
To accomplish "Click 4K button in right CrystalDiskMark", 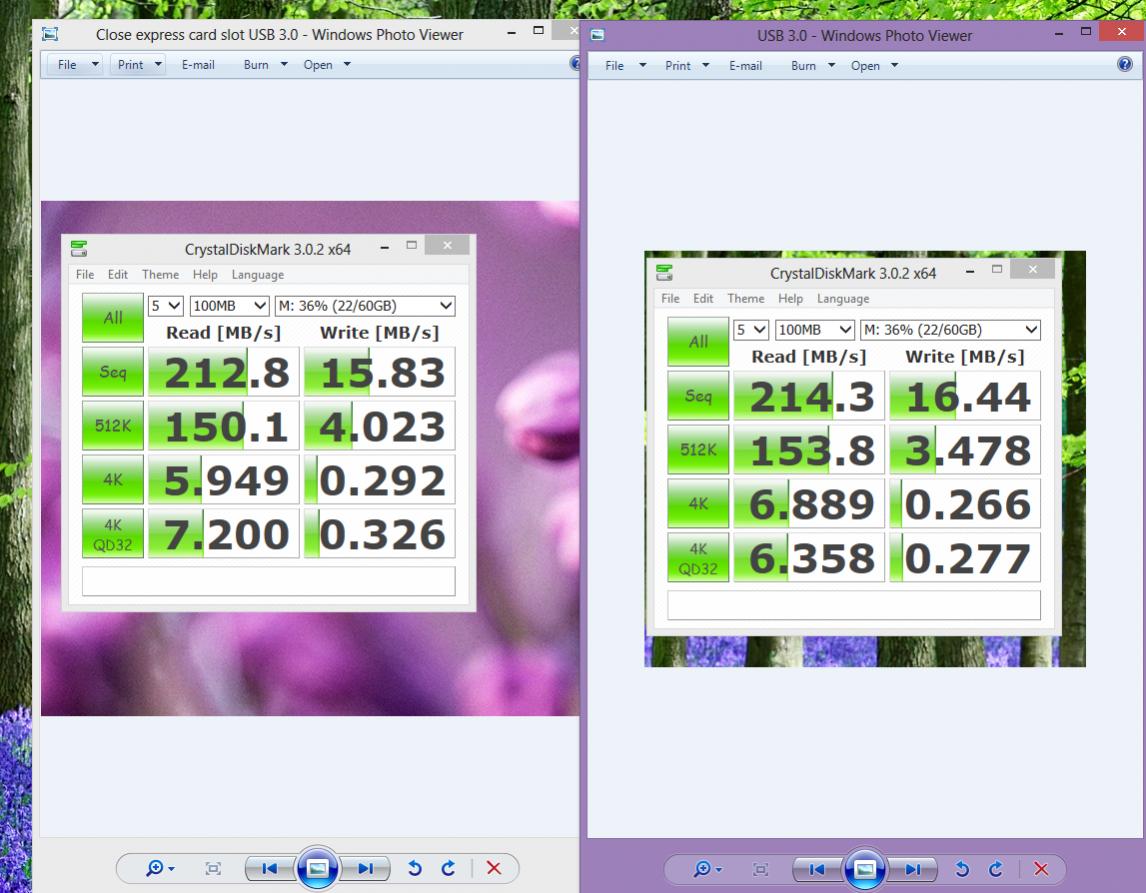I will click(x=698, y=504).
